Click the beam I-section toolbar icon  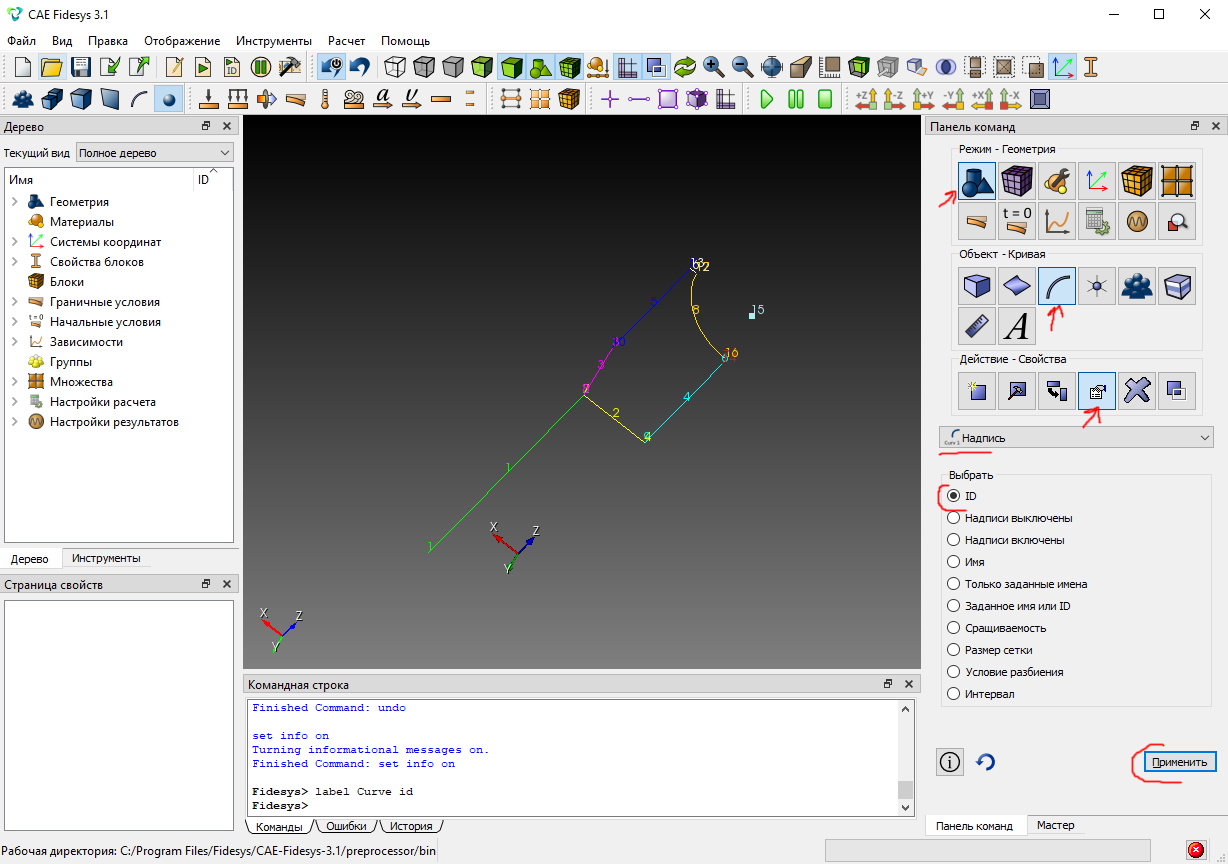[x=1091, y=67]
